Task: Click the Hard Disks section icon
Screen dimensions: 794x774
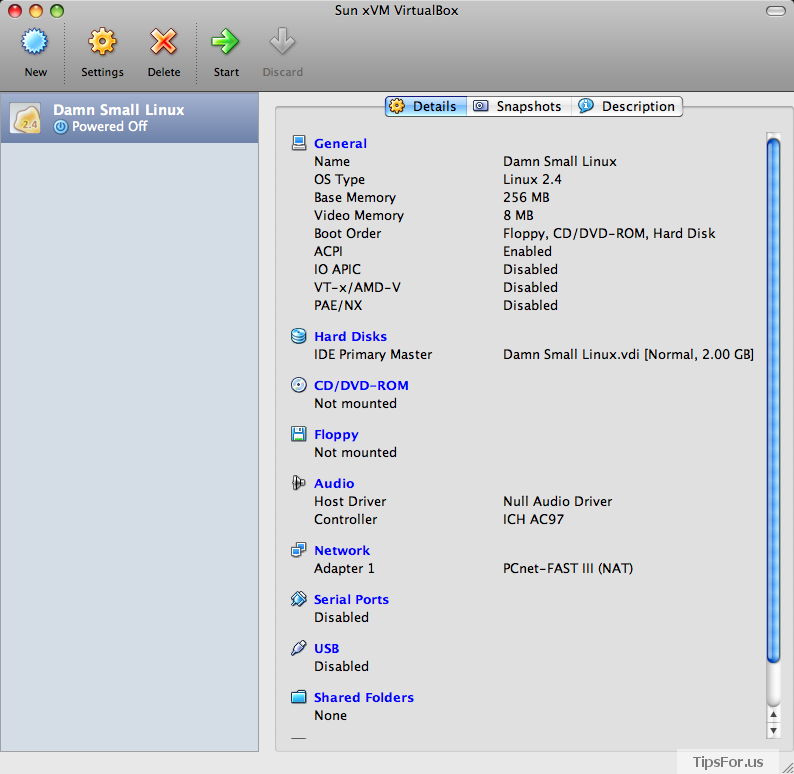Action: (x=299, y=336)
